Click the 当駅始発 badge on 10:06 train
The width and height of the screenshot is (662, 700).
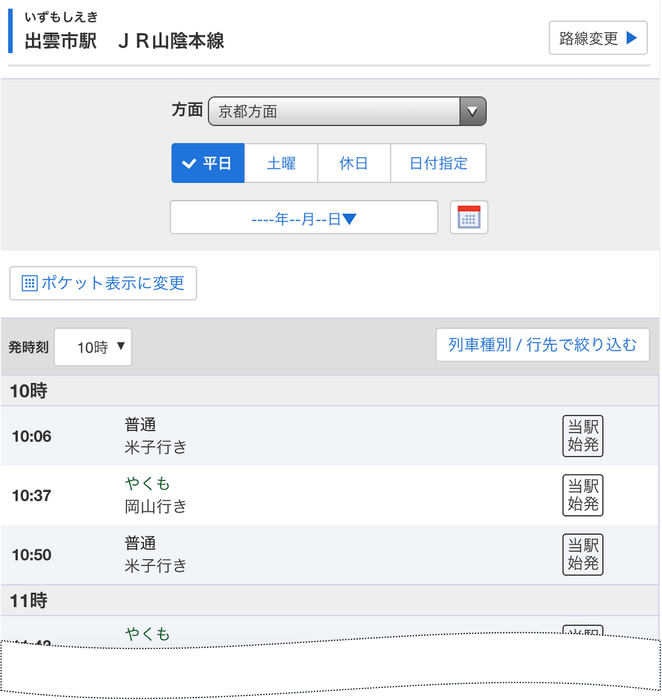point(582,436)
